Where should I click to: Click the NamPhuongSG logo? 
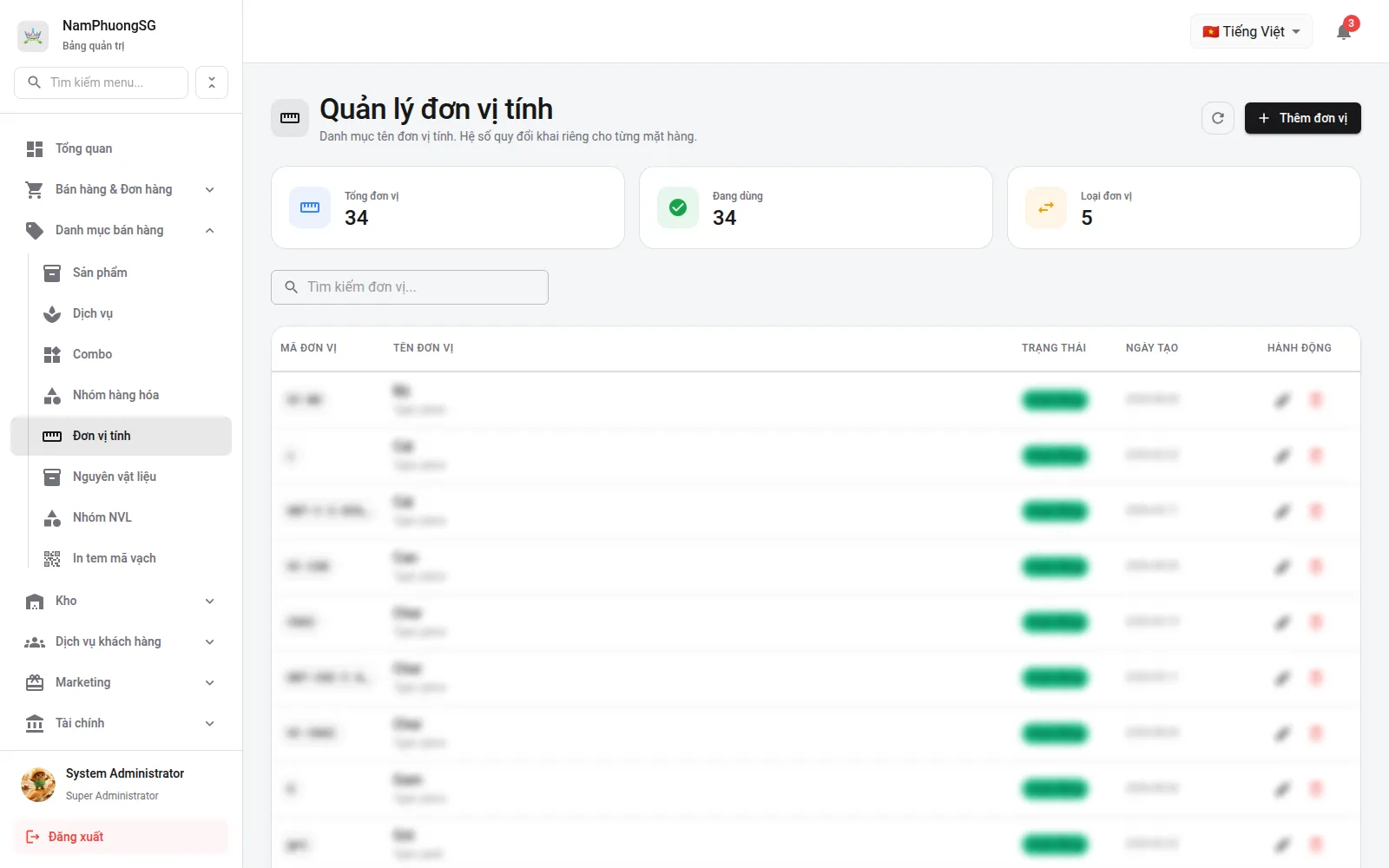(x=33, y=36)
